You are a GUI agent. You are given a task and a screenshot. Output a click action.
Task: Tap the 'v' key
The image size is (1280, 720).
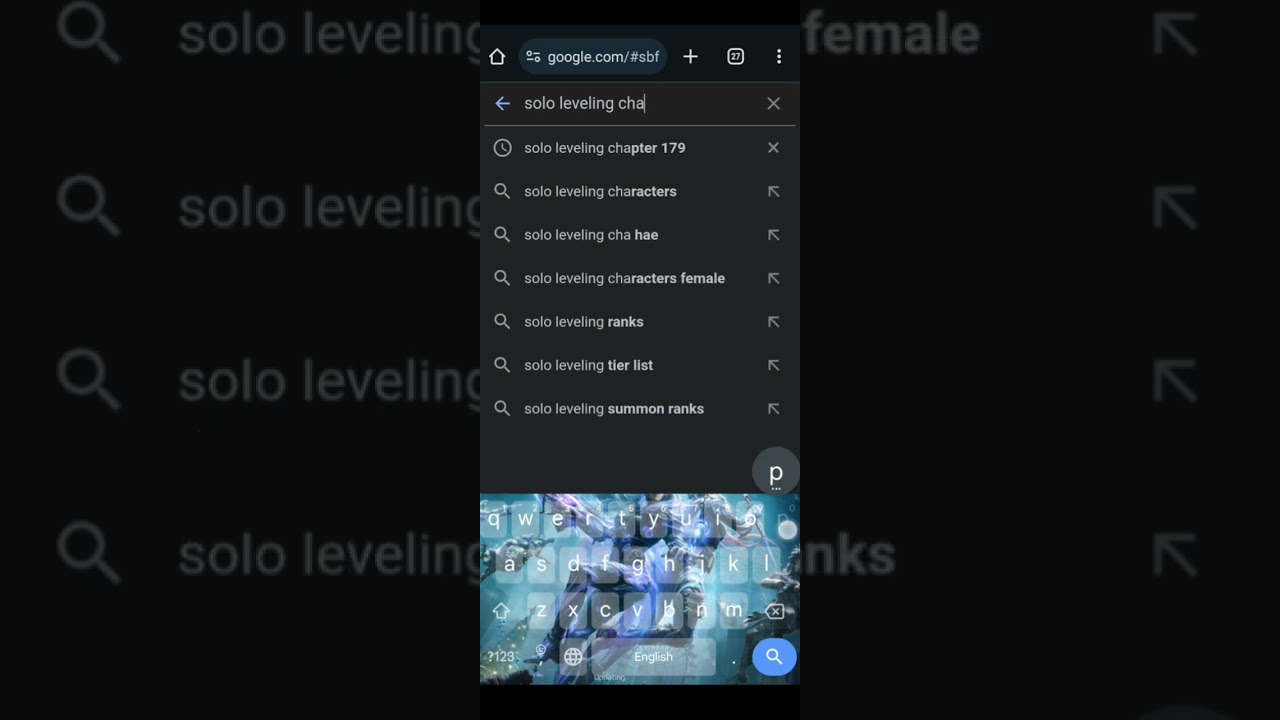pyautogui.click(x=637, y=611)
